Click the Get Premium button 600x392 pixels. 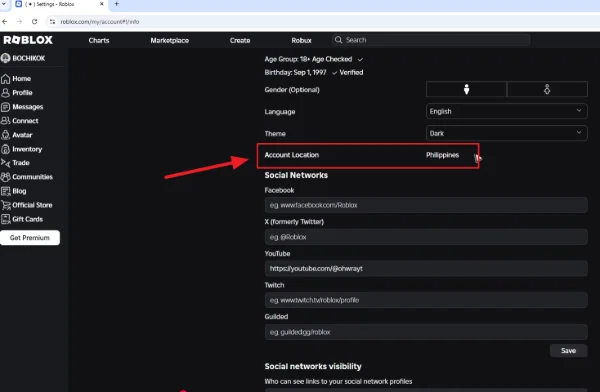pos(30,238)
